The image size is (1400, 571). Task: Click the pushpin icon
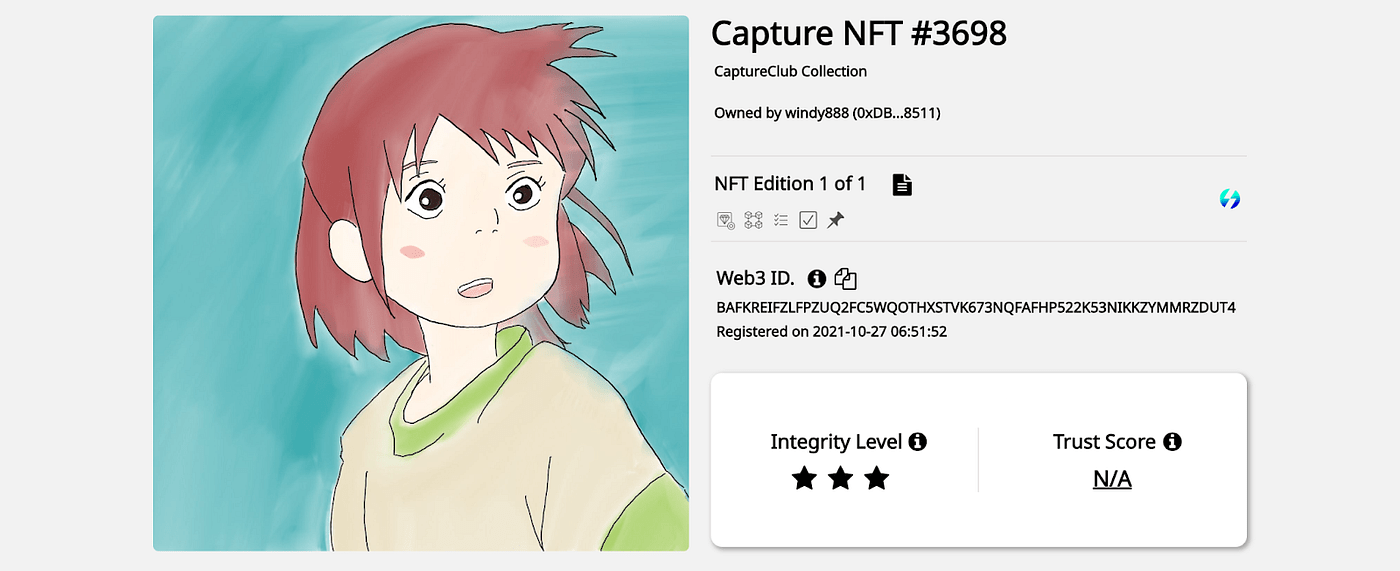tap(835, 220)
